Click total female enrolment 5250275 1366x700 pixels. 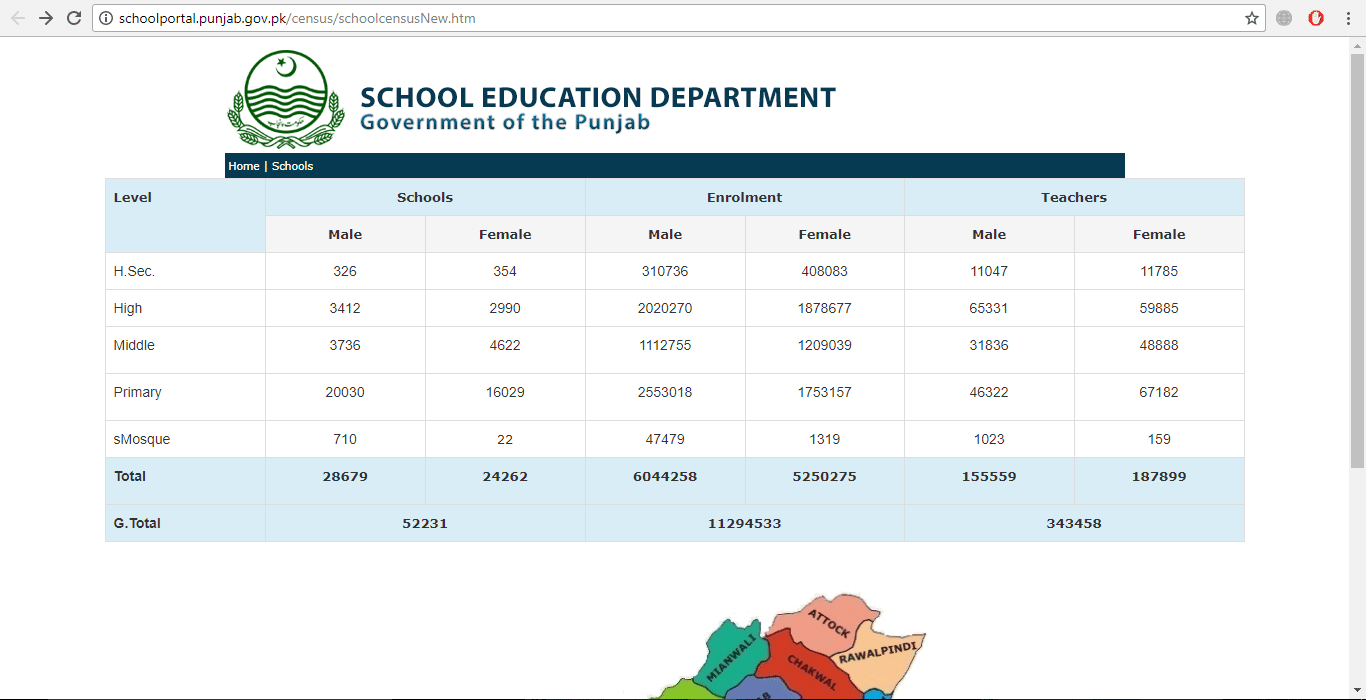[x=825, y=476]
